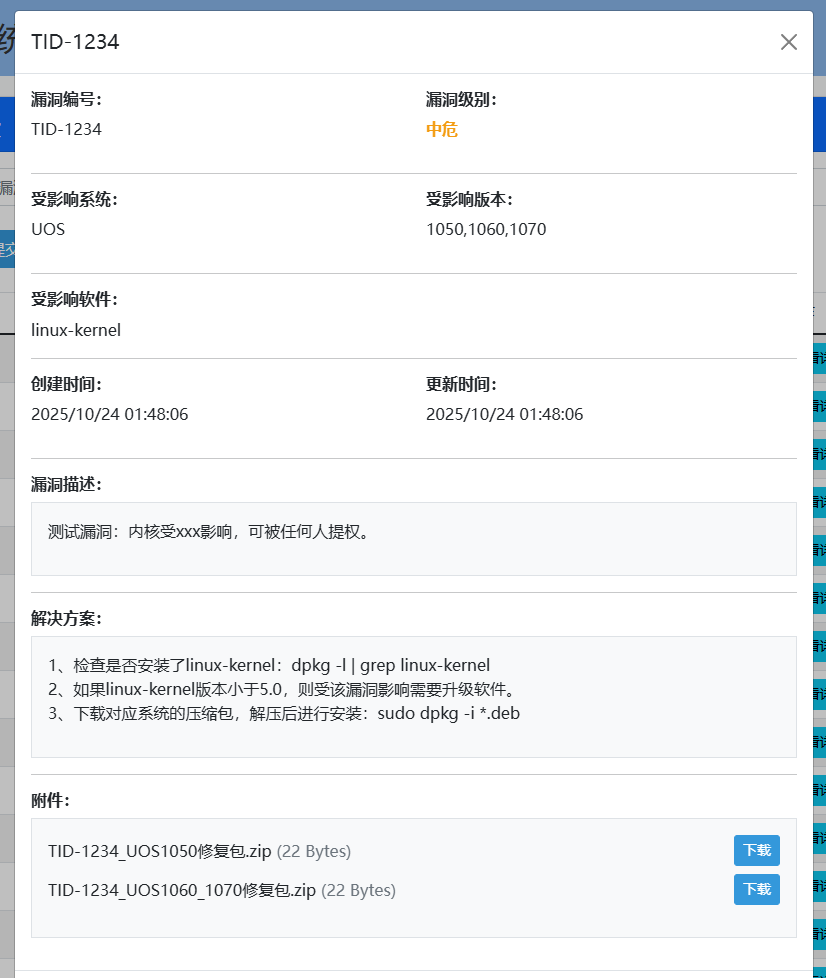Click solution step 1 with dpkg -l command
This screenshot has height=978, width=826.
(x=269, y=666)
